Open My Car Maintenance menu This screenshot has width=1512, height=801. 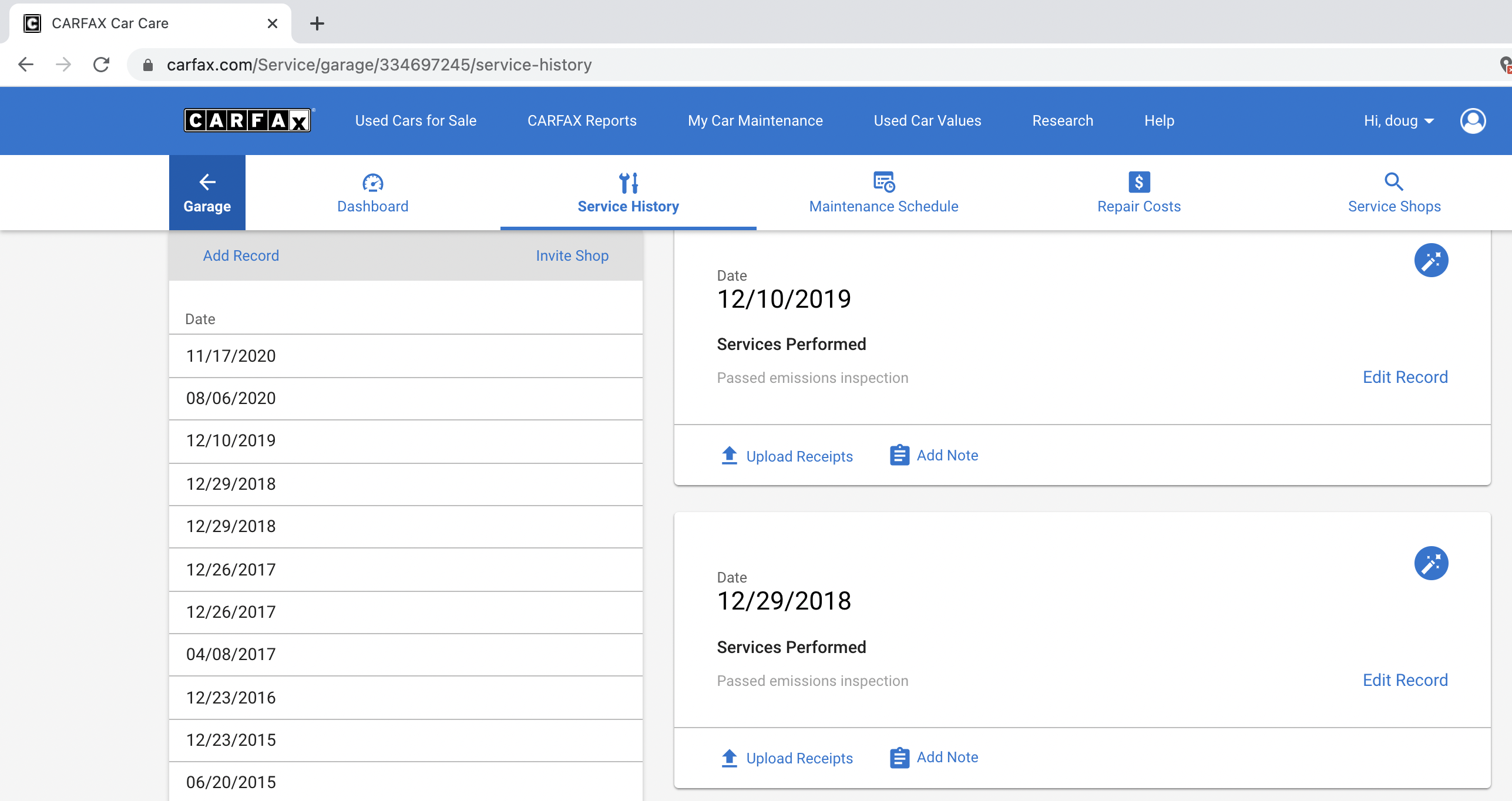755,120
